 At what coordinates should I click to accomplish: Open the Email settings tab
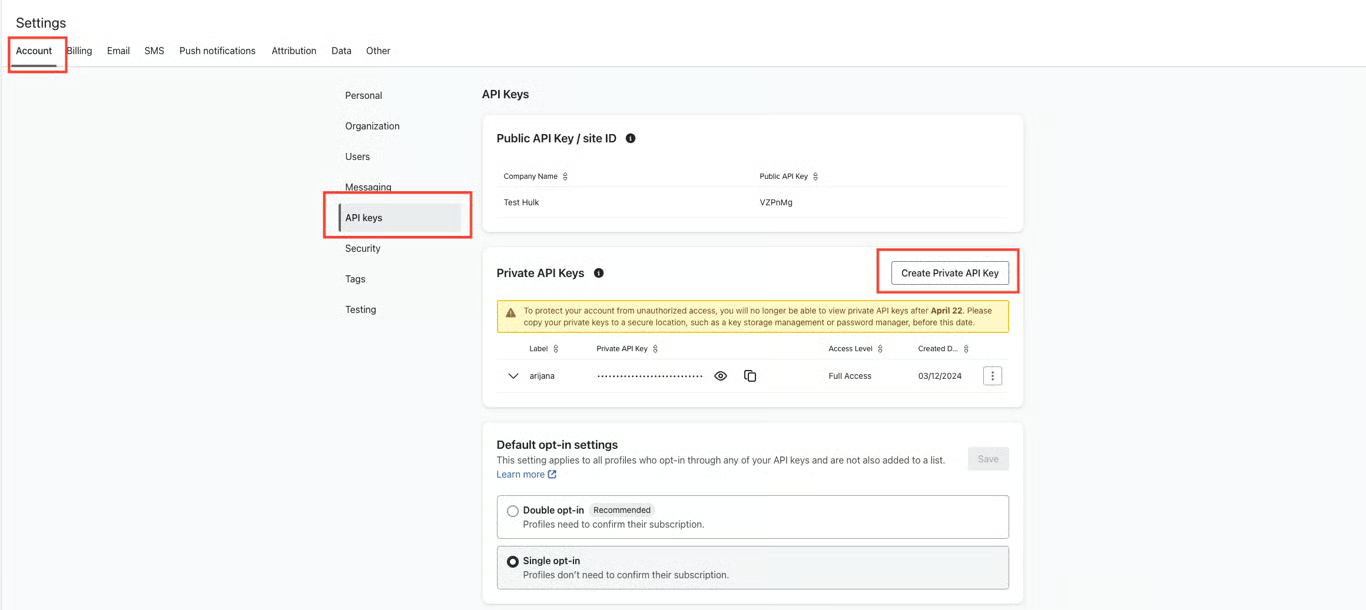[x=118, y=51]
